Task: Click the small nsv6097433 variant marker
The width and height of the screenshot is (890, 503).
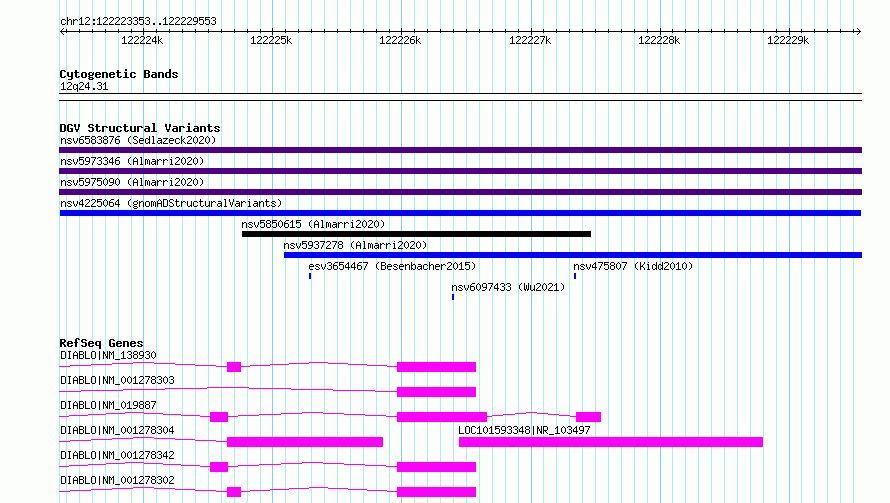Action: click(453, 297)
